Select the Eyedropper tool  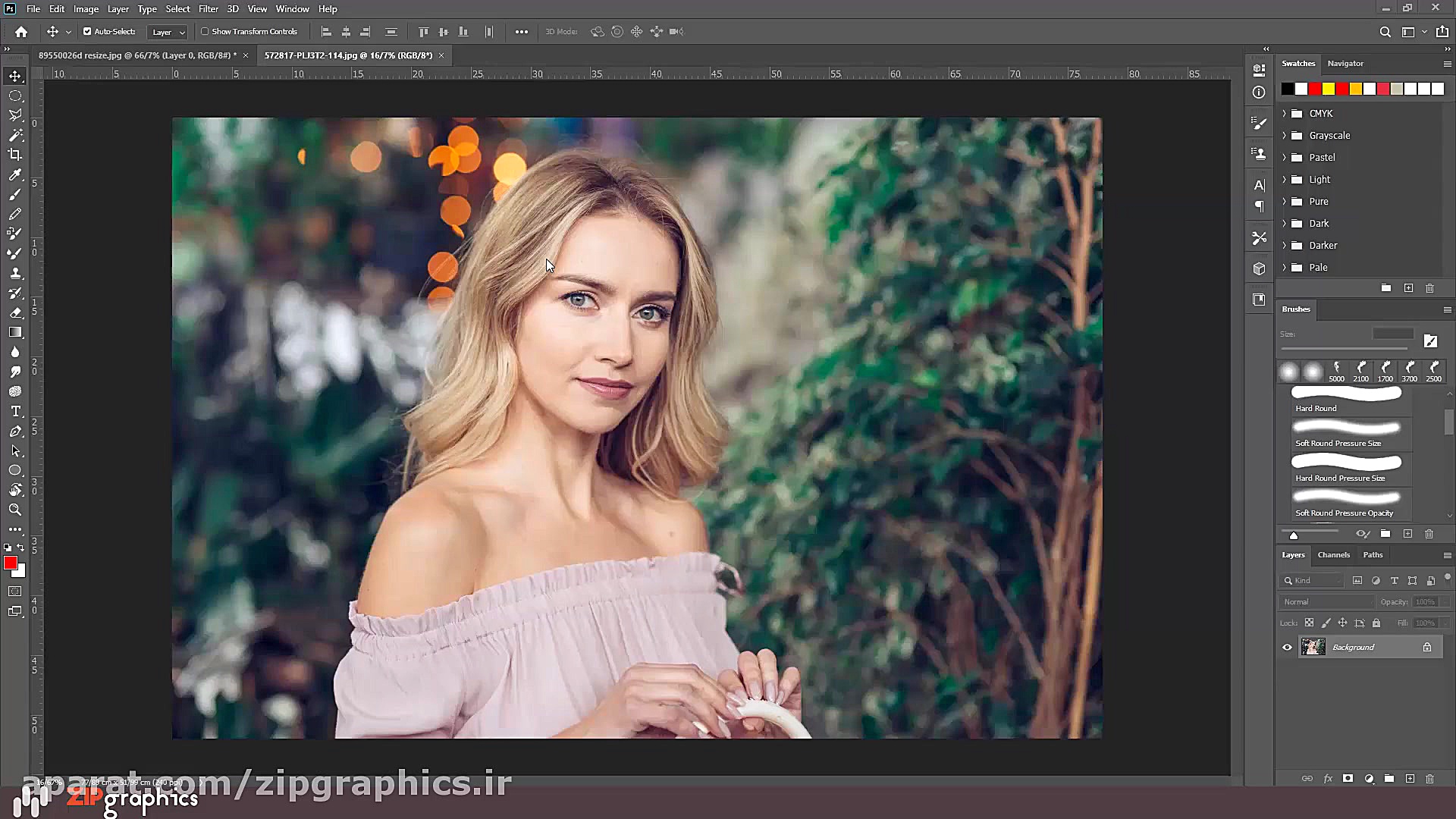(15, 174)
